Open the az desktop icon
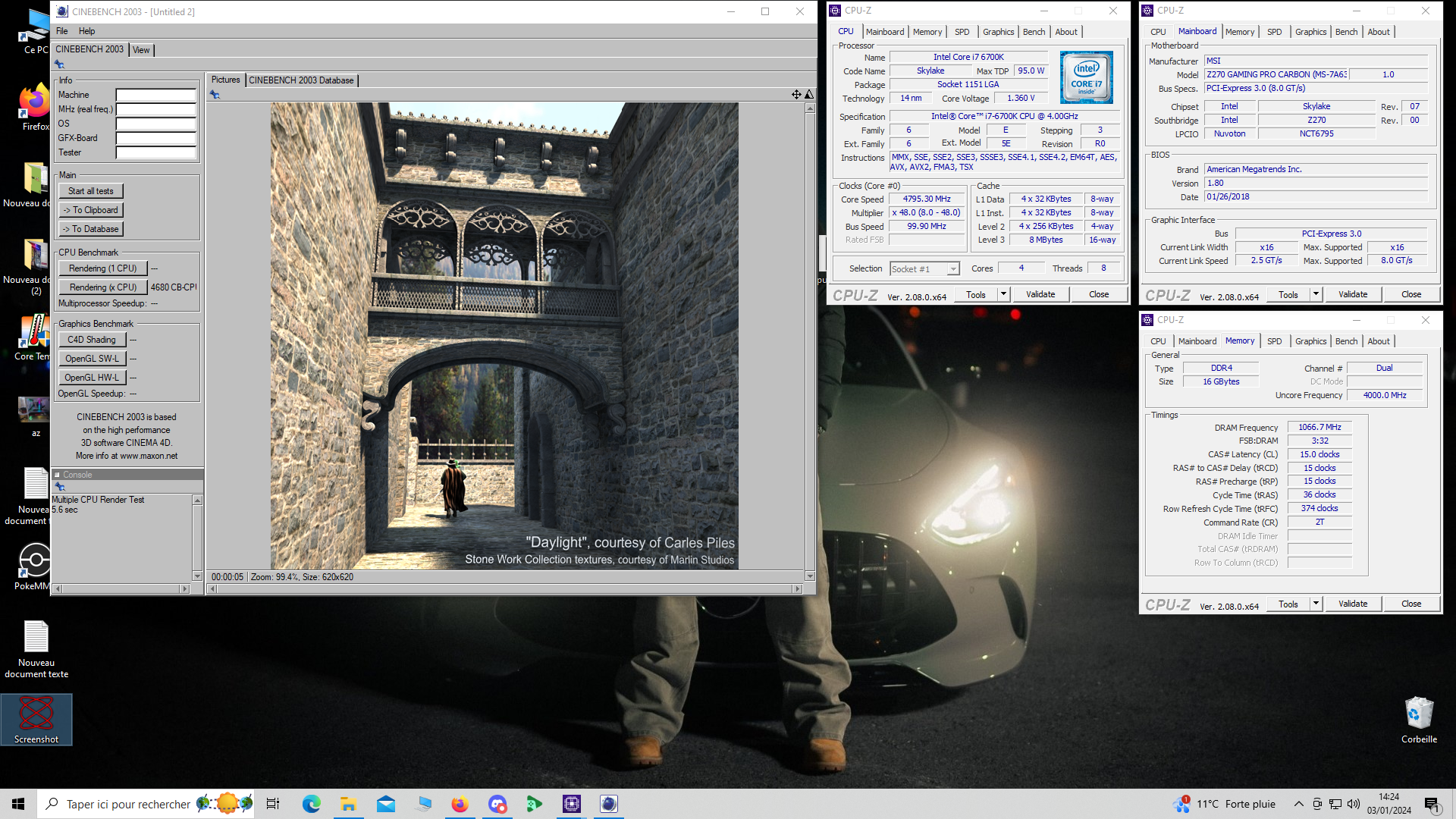This screenshot has width=1456, height=819. [x=35, y=416]
